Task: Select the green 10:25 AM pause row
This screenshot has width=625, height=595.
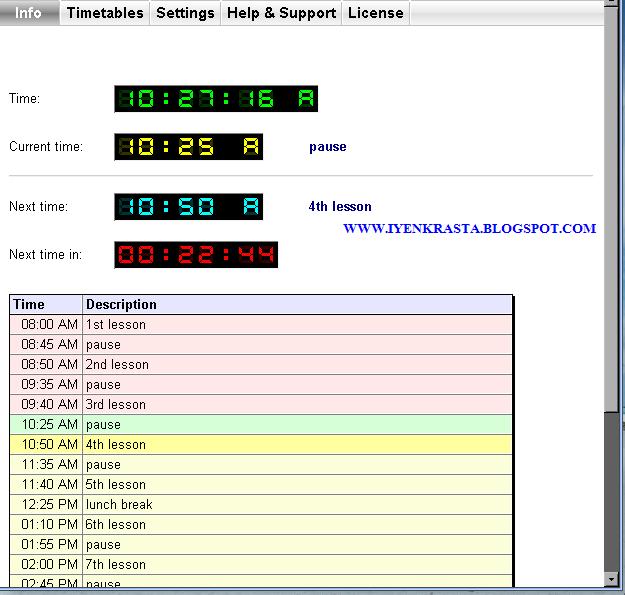Action: (x=261, y=424)
